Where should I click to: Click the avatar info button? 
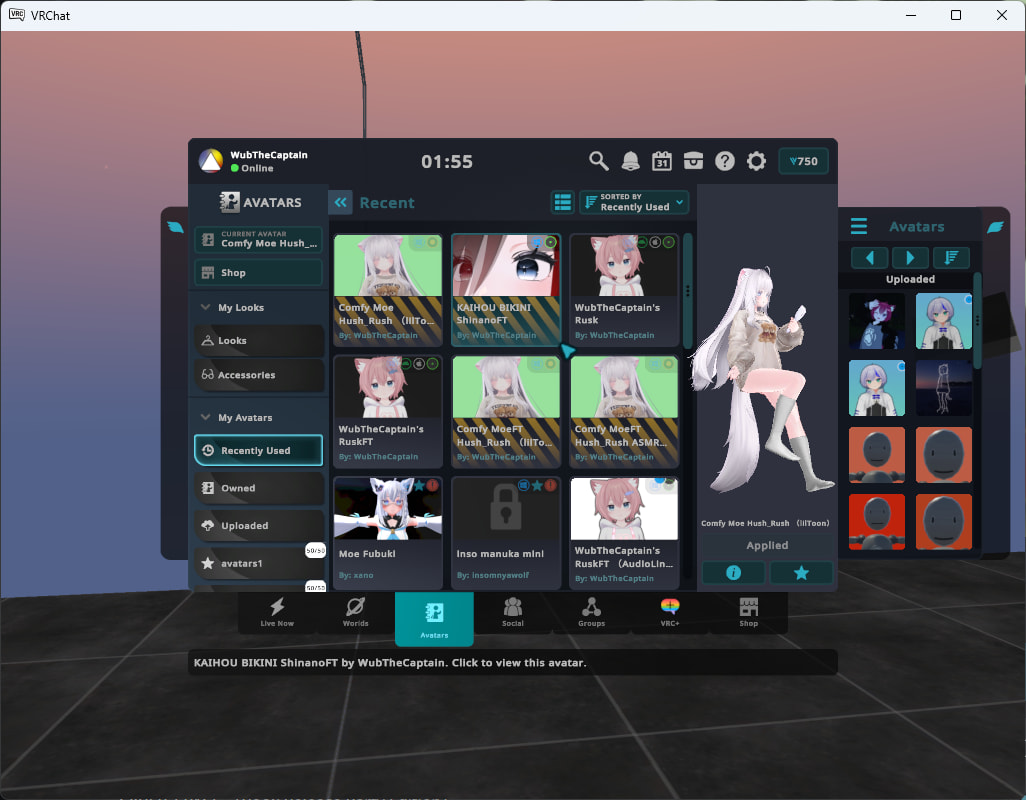coord(734,572)
